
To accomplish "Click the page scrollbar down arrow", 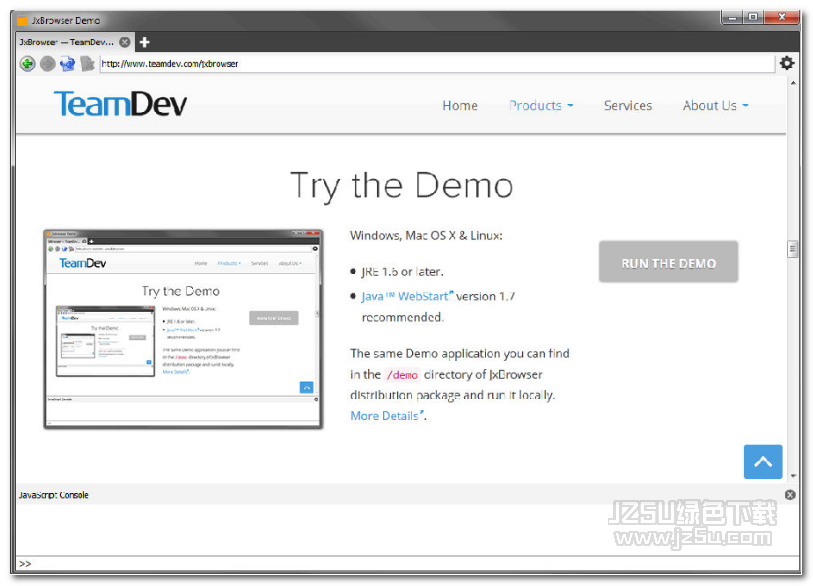I will pos(793,476).
